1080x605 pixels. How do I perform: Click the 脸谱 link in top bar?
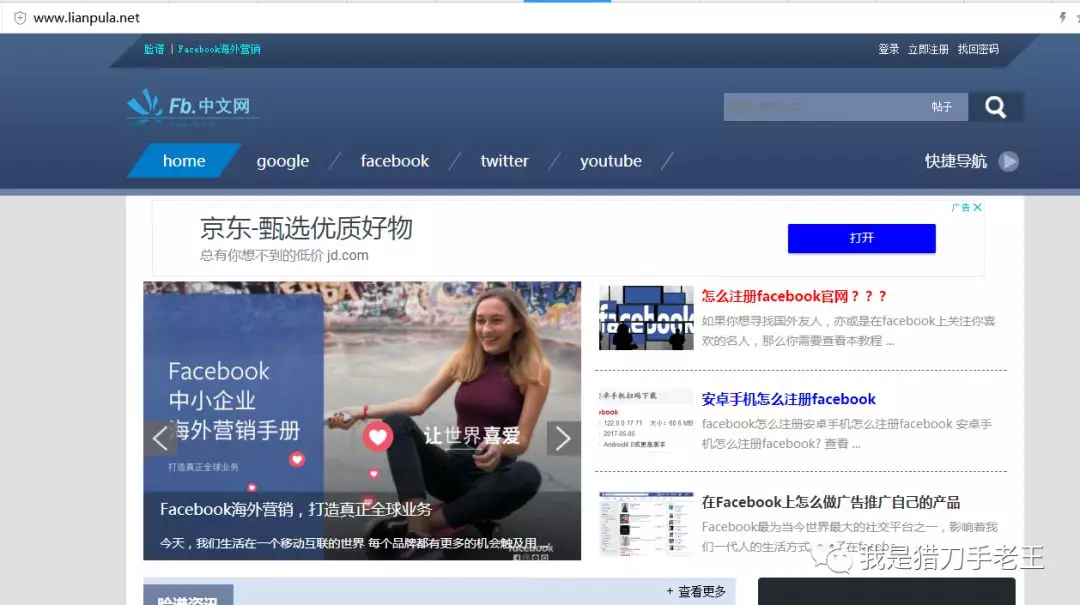tap(154, 49)
